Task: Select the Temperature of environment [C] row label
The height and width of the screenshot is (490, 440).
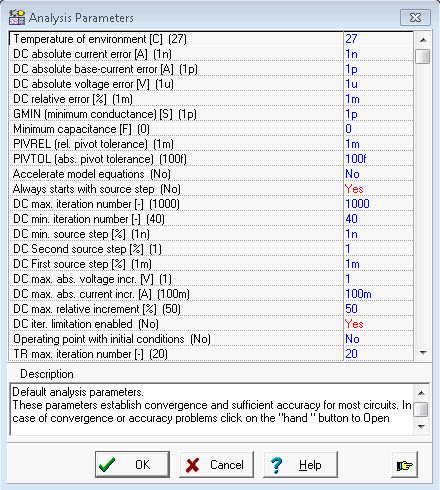Action: (x=100, y=39)
